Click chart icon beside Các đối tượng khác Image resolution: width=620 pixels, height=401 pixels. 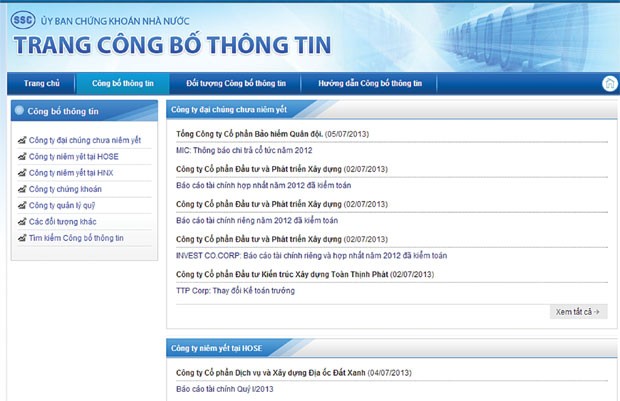coord(22,221)
